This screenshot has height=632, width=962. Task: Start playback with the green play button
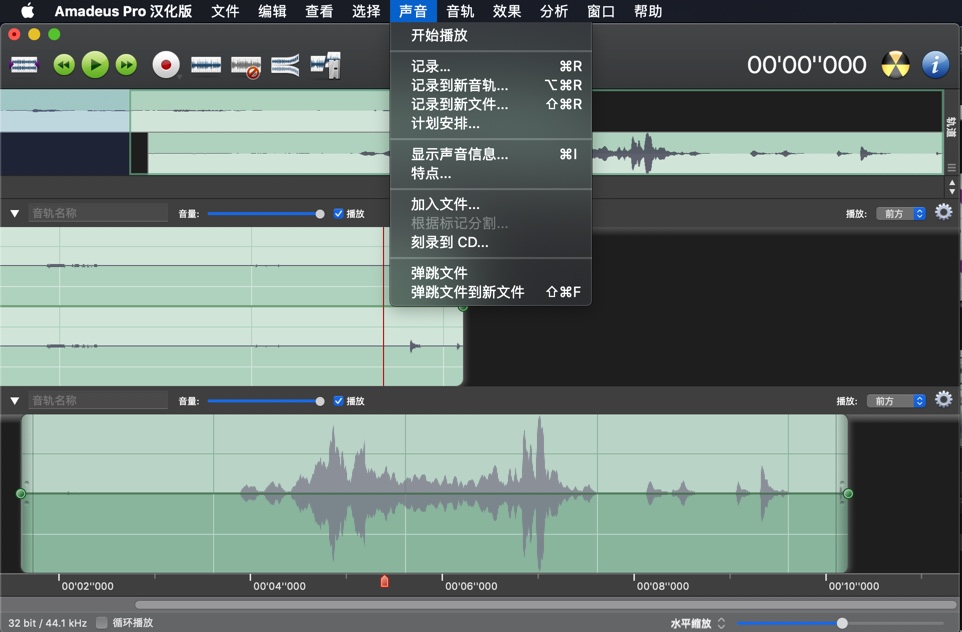pyautogui.click(x=95, y=65)
